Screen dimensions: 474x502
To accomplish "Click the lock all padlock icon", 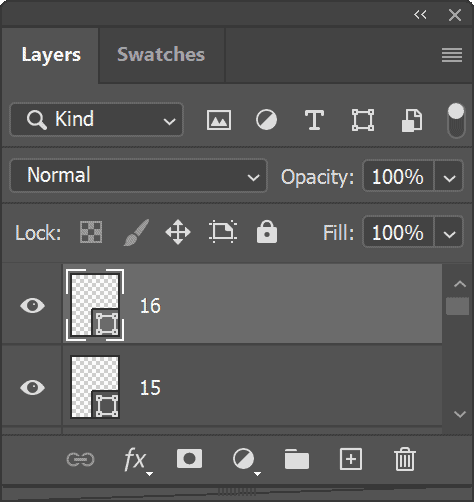I will 267,231.
